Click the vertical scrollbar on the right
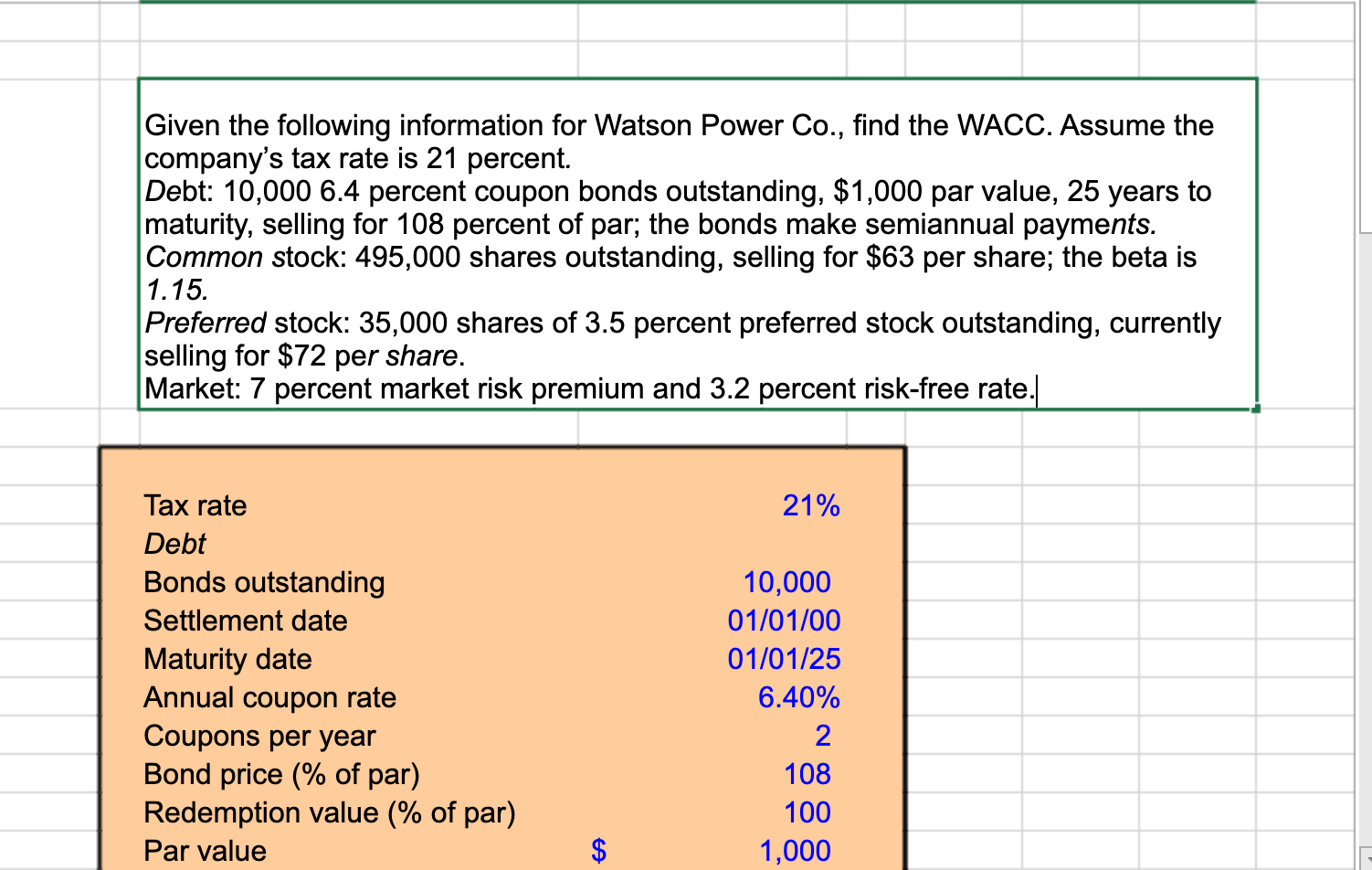This screenshot has width=1372, height=870. point(1365,435)
